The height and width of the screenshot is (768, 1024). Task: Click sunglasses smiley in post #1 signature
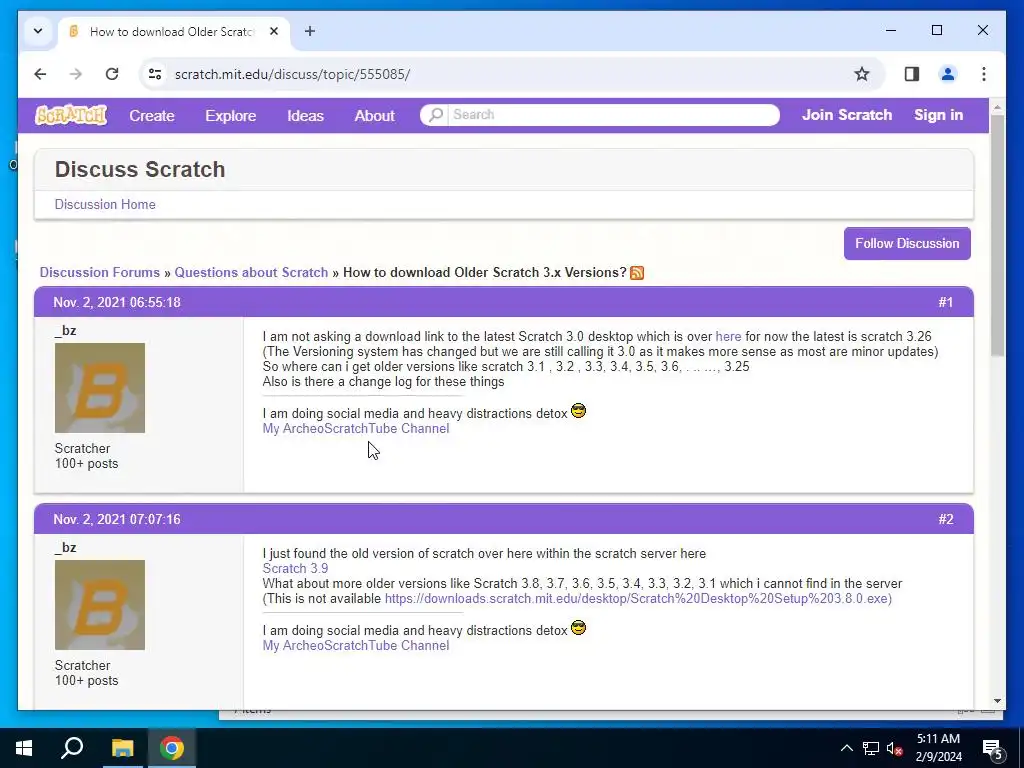tap(579, 411)
